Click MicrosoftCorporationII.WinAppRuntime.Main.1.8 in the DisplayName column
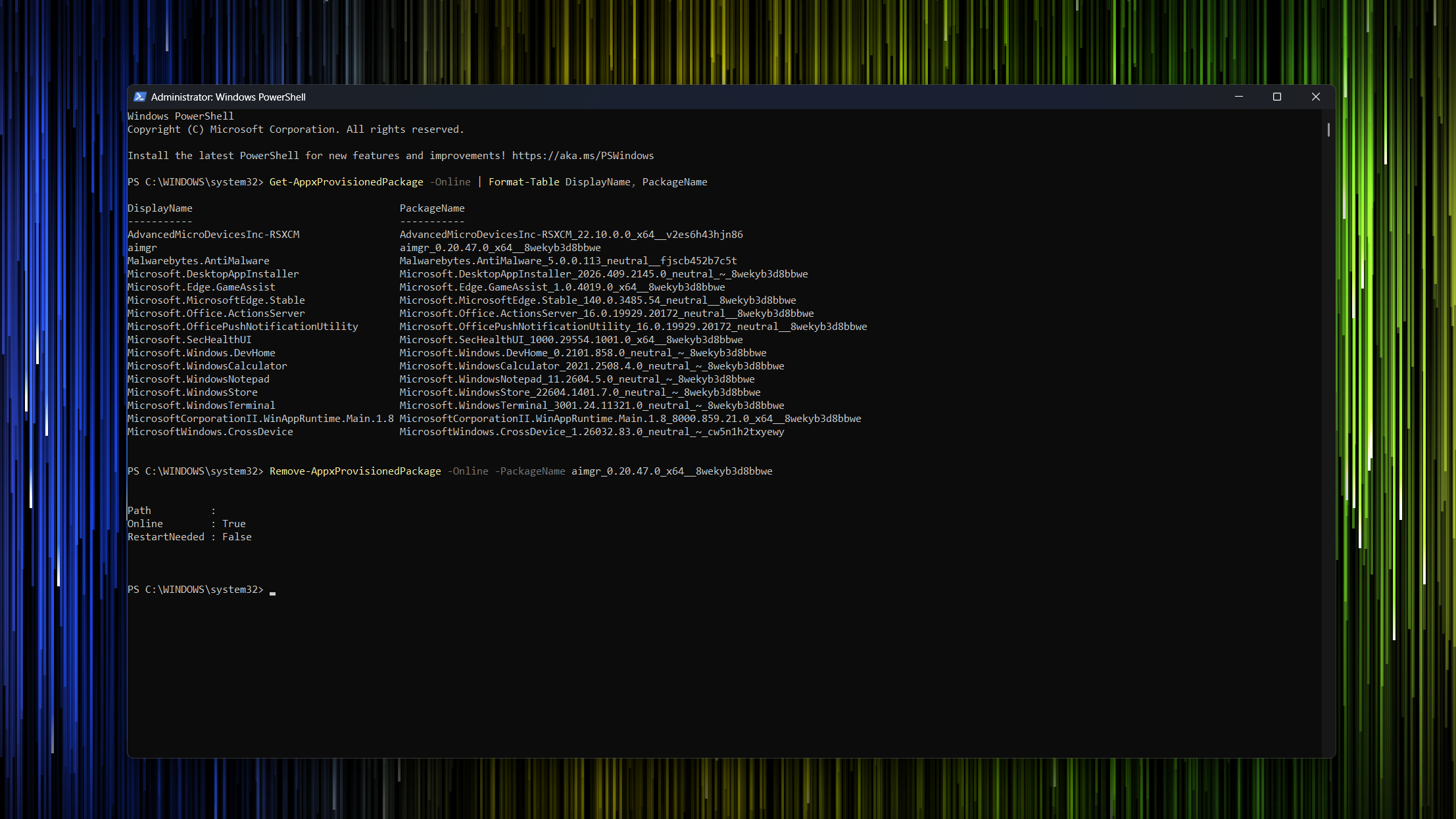1456x819 pixels. 260,419
